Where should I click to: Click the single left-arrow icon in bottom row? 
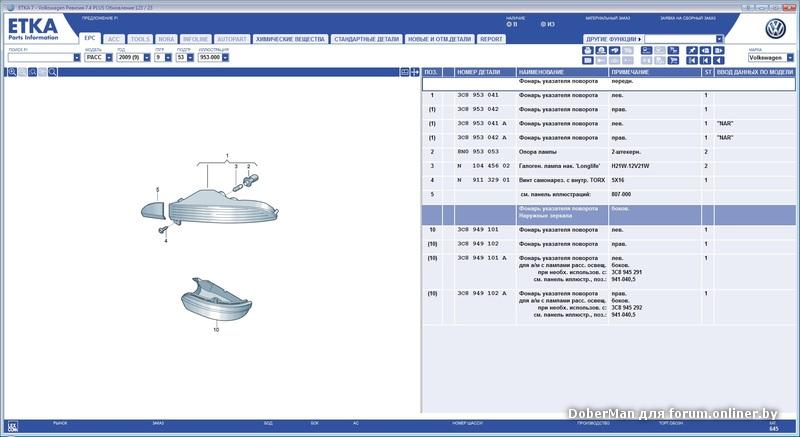coord(718,60)
